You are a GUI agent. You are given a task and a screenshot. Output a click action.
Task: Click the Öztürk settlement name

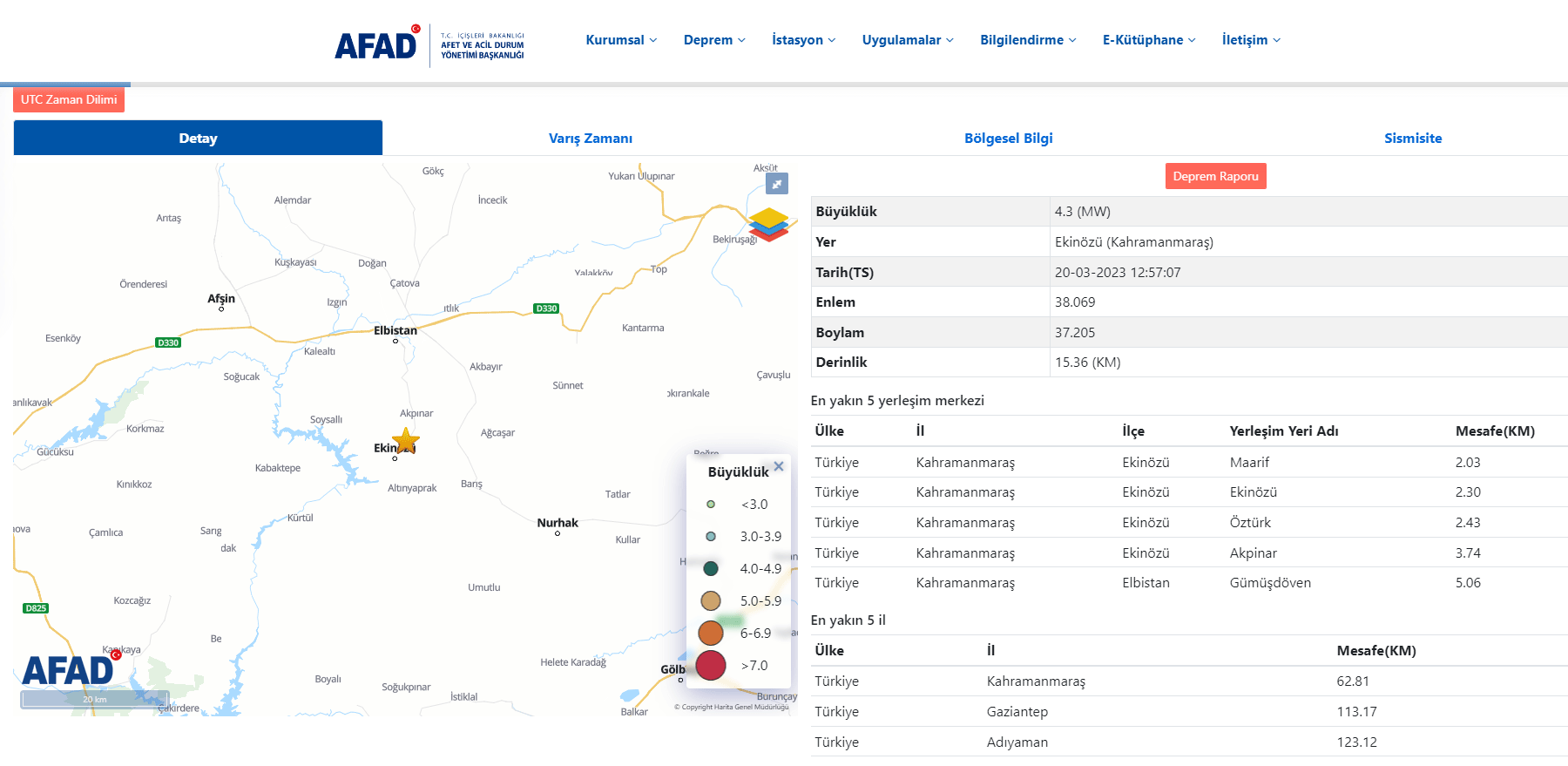point(1250,523)
